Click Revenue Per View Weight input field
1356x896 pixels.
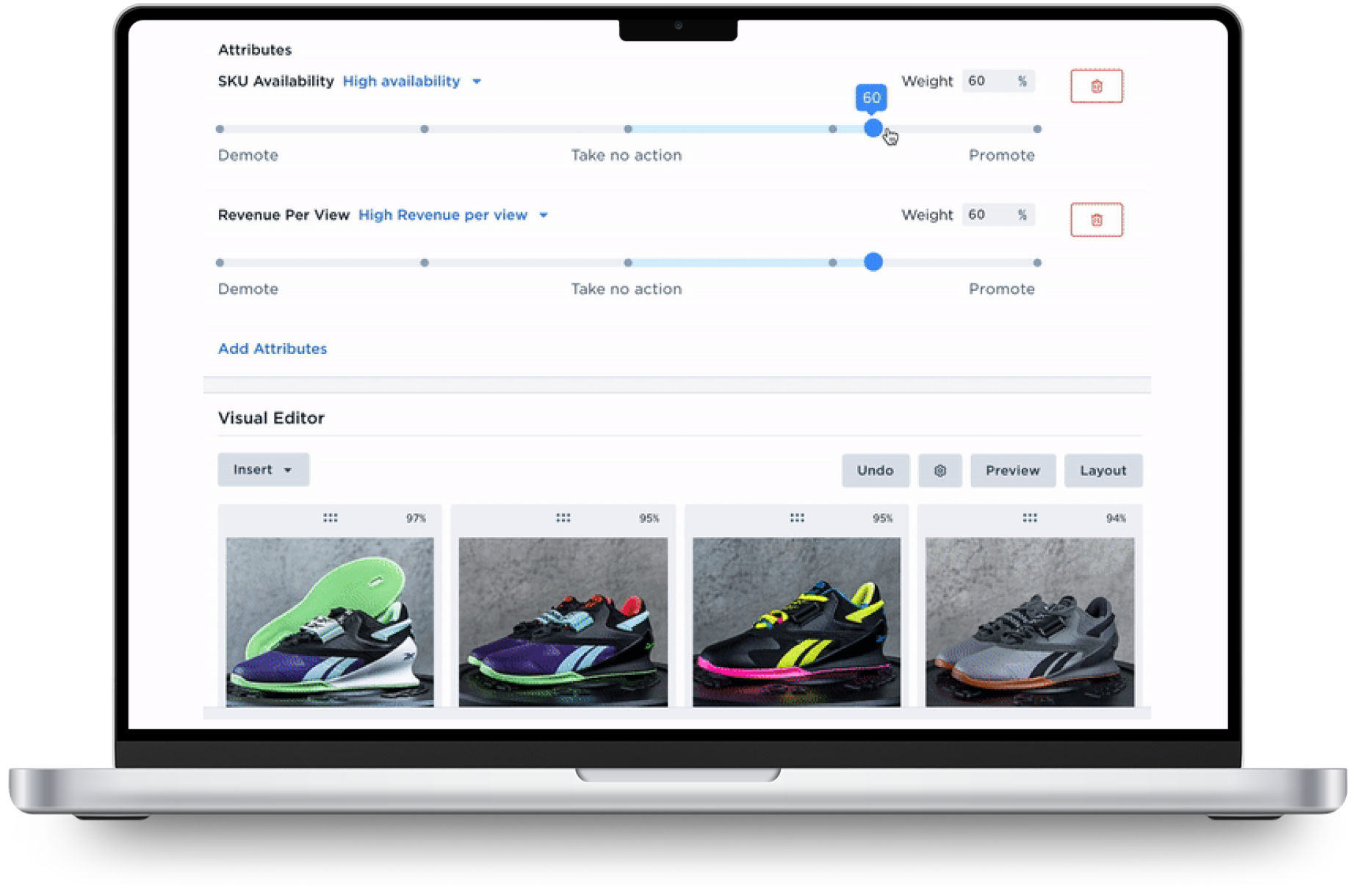point(998,215)
